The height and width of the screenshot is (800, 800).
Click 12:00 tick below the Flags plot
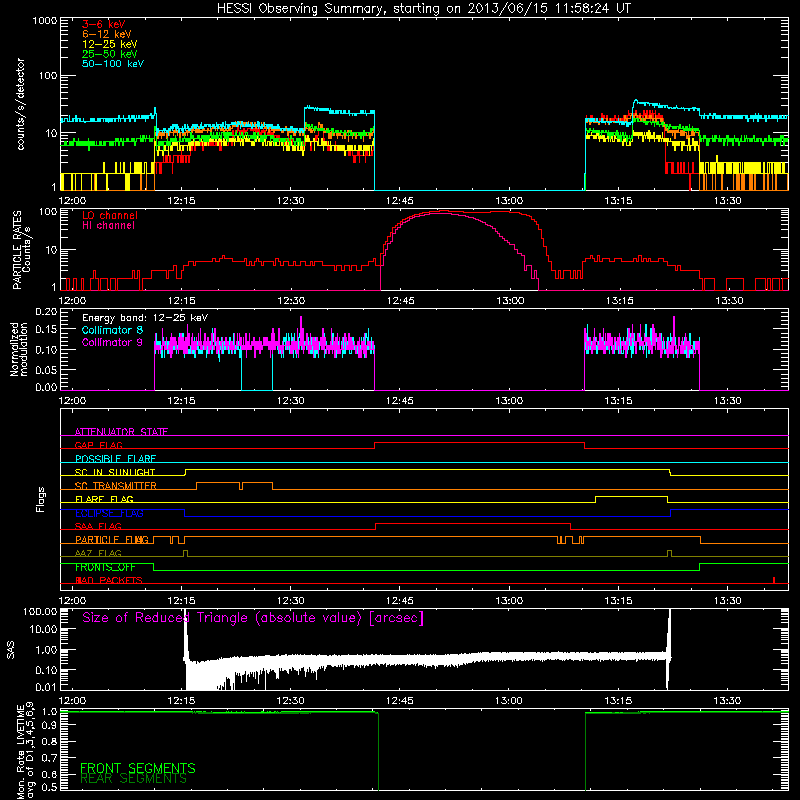(x=72, y=601)
